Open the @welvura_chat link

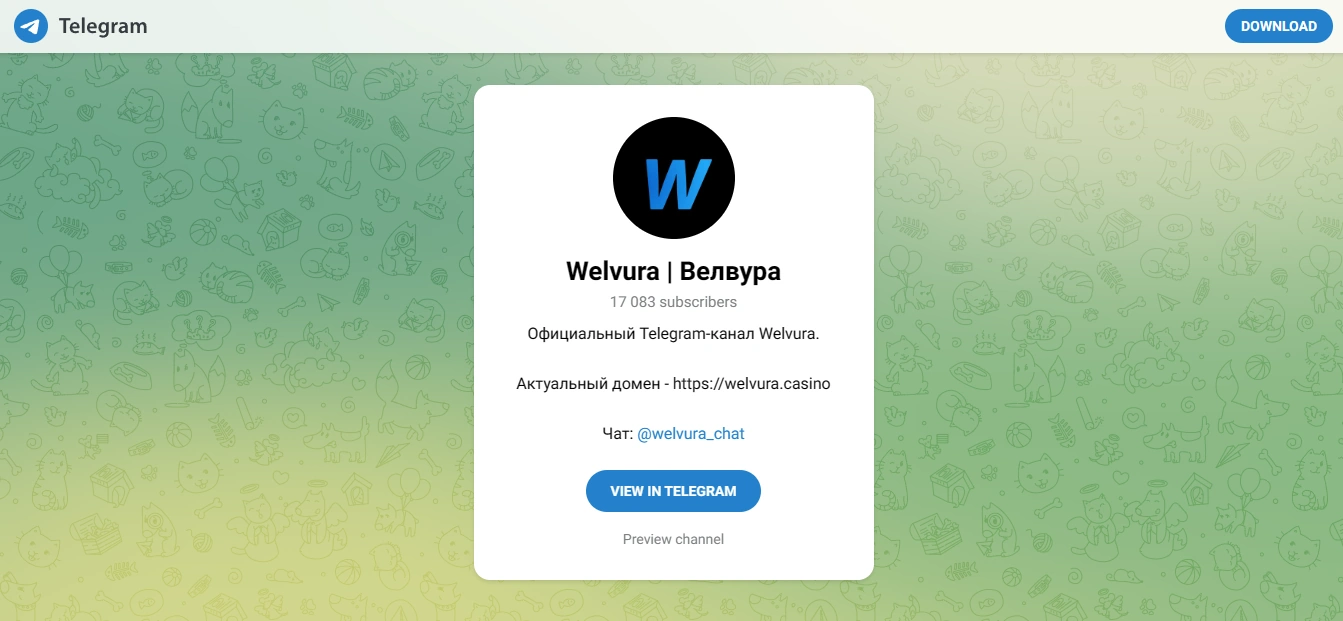(691, 433)
